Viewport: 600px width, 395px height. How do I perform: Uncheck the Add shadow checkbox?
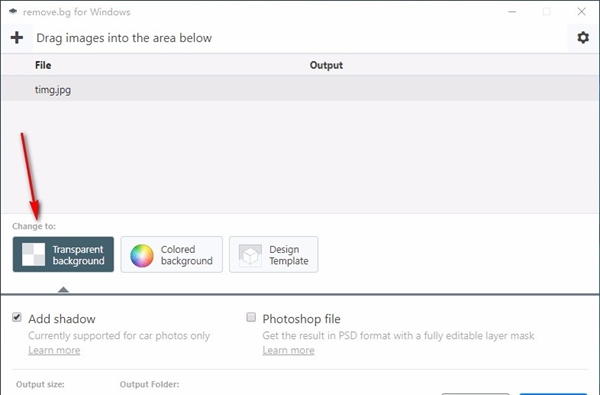pyautogui.click(x=17, y=317)
